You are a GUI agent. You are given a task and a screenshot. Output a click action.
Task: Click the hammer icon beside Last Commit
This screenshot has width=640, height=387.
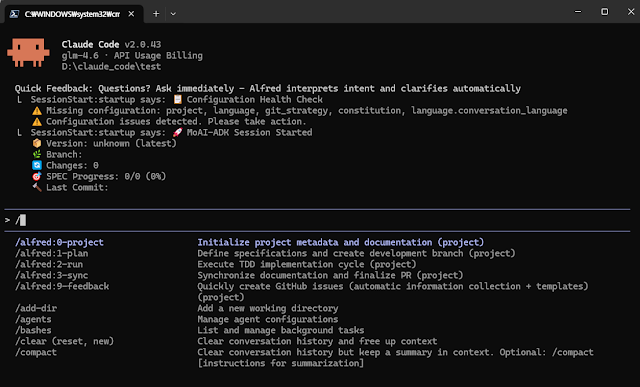click(37, 187)
